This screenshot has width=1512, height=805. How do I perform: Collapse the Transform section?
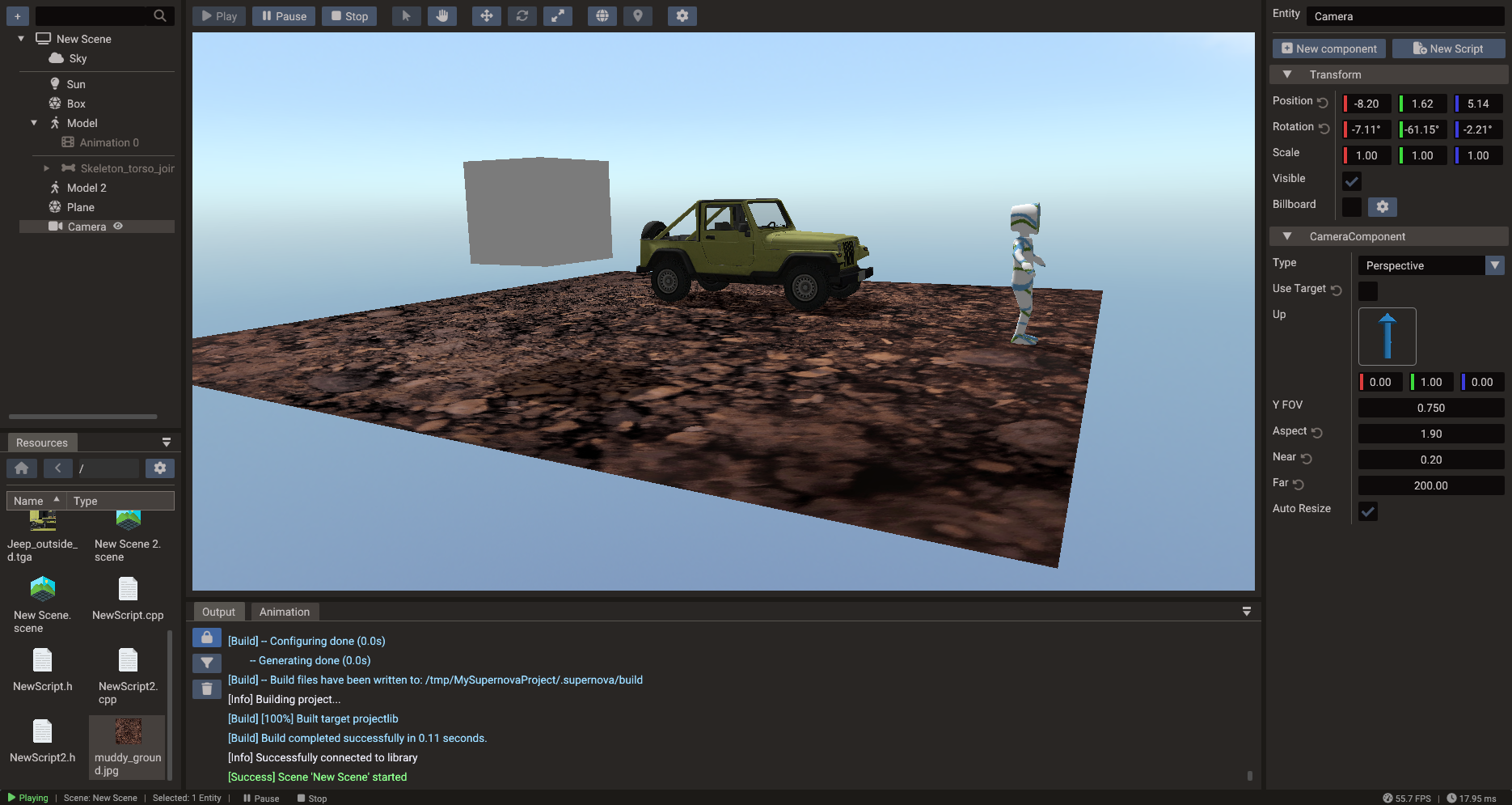(1287, 74)
